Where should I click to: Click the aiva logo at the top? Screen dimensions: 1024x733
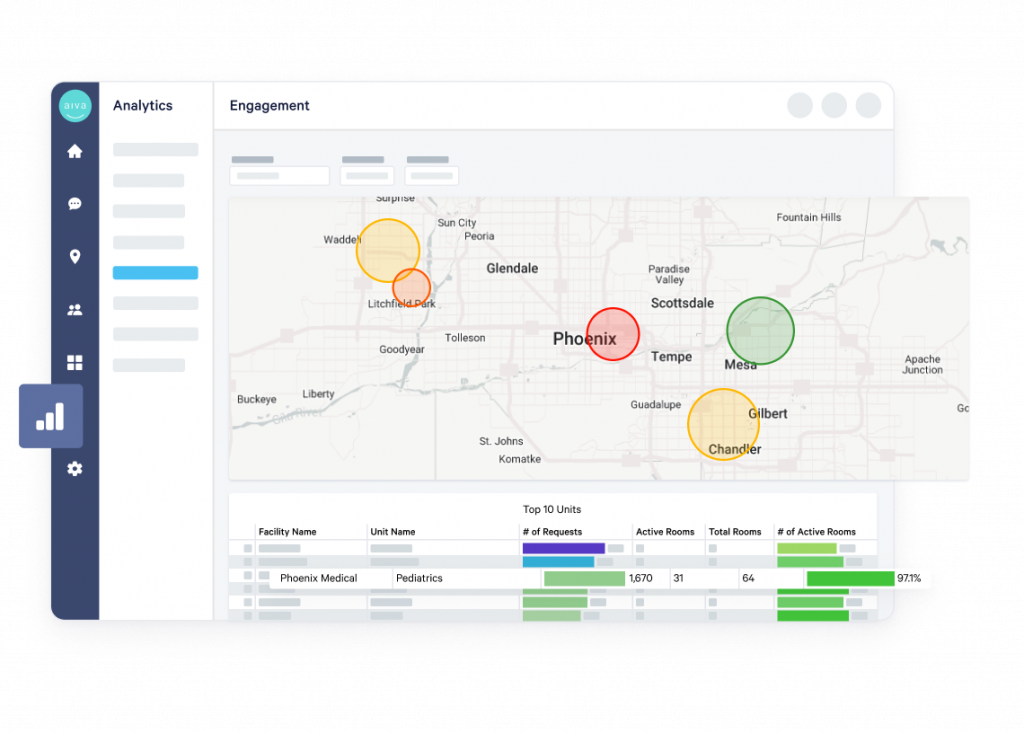(74, 105)
